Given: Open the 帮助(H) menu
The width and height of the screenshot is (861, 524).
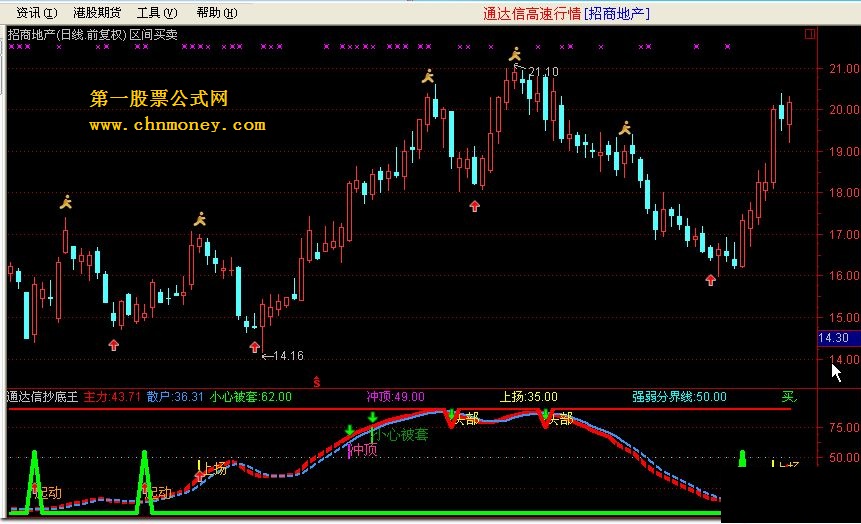Looking at the screenshot, I should point(217,13).
